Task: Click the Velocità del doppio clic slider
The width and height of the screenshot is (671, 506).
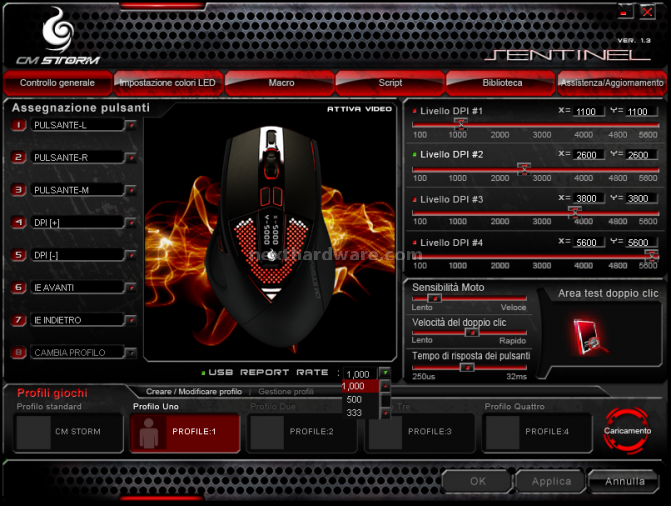Action: [472, 332]
